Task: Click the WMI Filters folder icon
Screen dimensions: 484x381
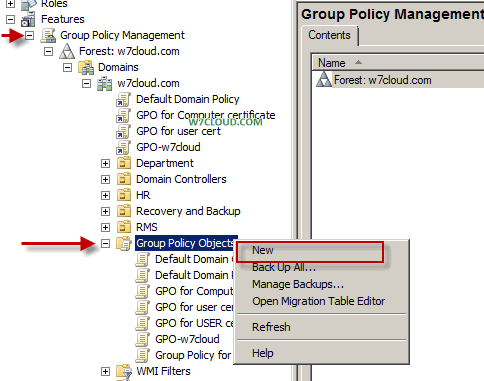Action: (x=124, y=371)
